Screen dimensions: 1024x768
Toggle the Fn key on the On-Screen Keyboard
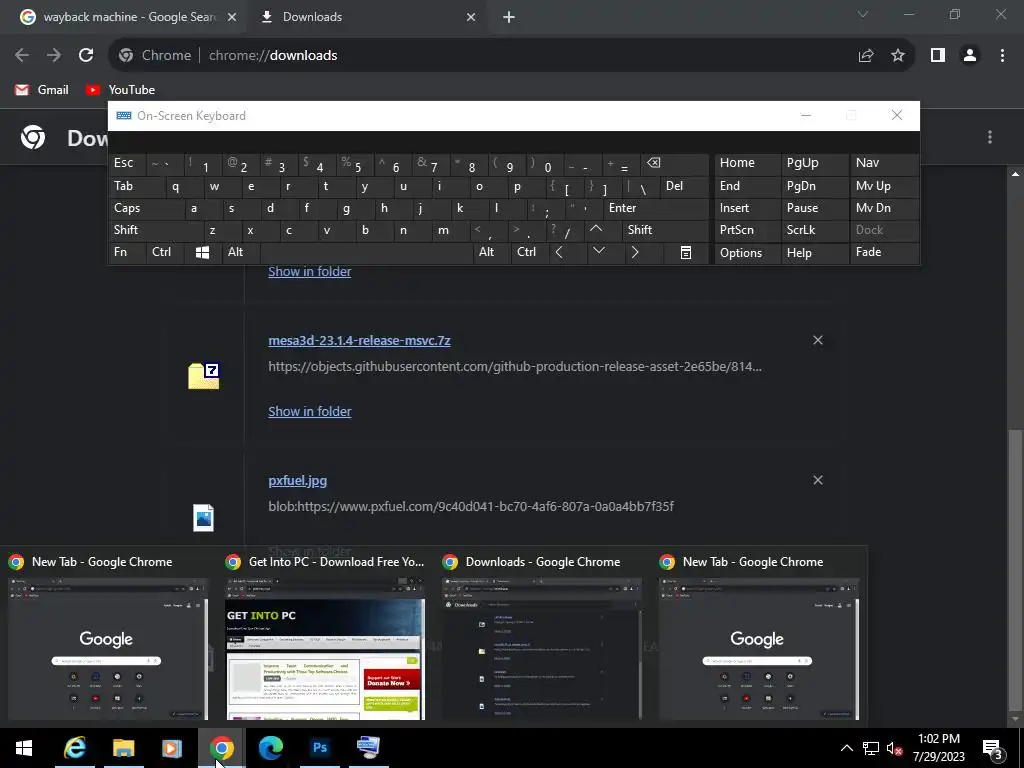(127, 252)
